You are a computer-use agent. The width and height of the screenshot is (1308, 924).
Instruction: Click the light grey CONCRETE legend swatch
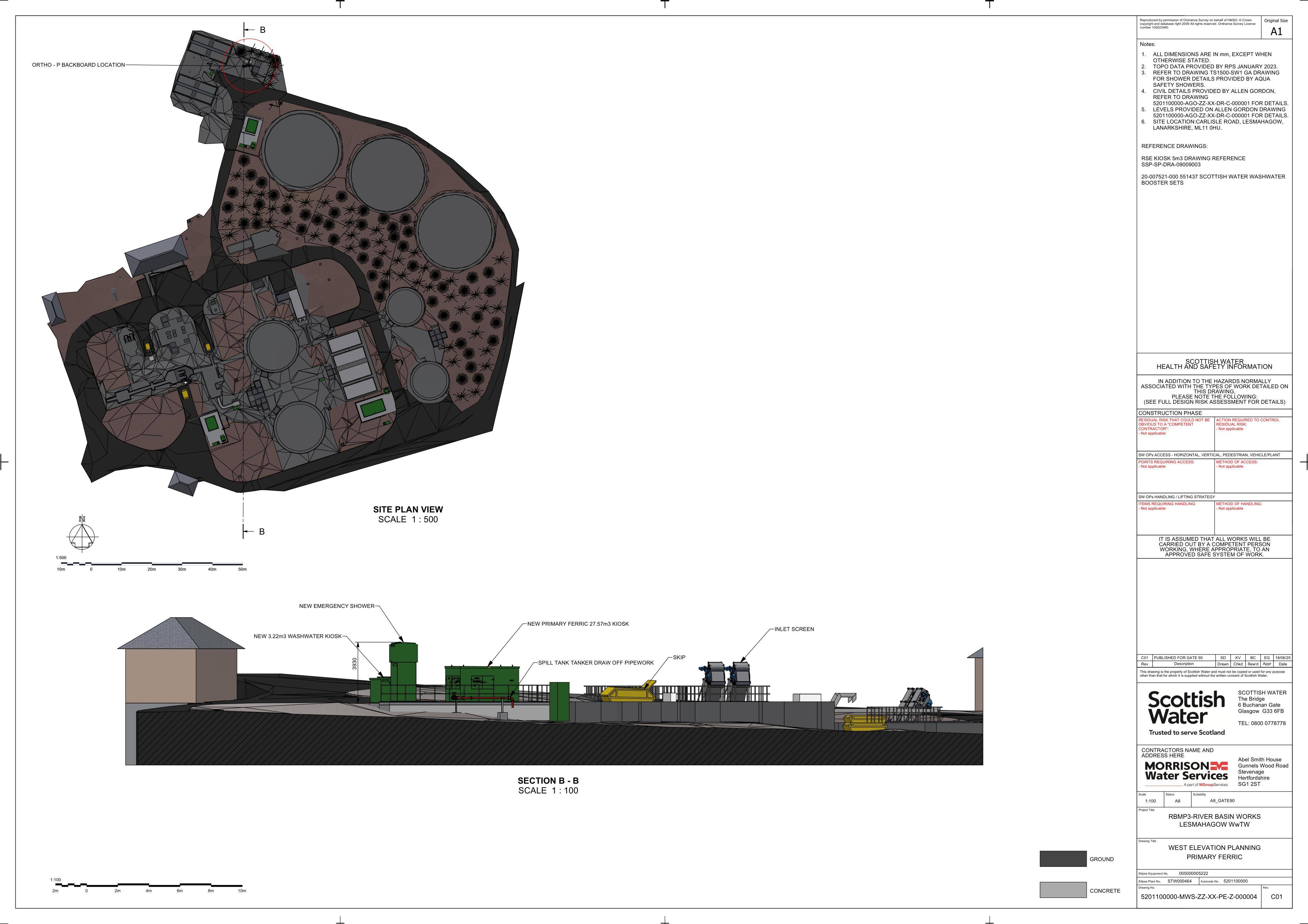pyautogui.click(x=1062, y=890)
